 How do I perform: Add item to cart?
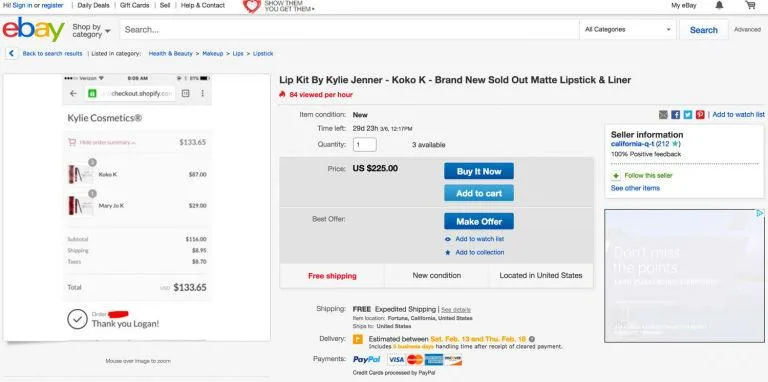tap(479, 193)
